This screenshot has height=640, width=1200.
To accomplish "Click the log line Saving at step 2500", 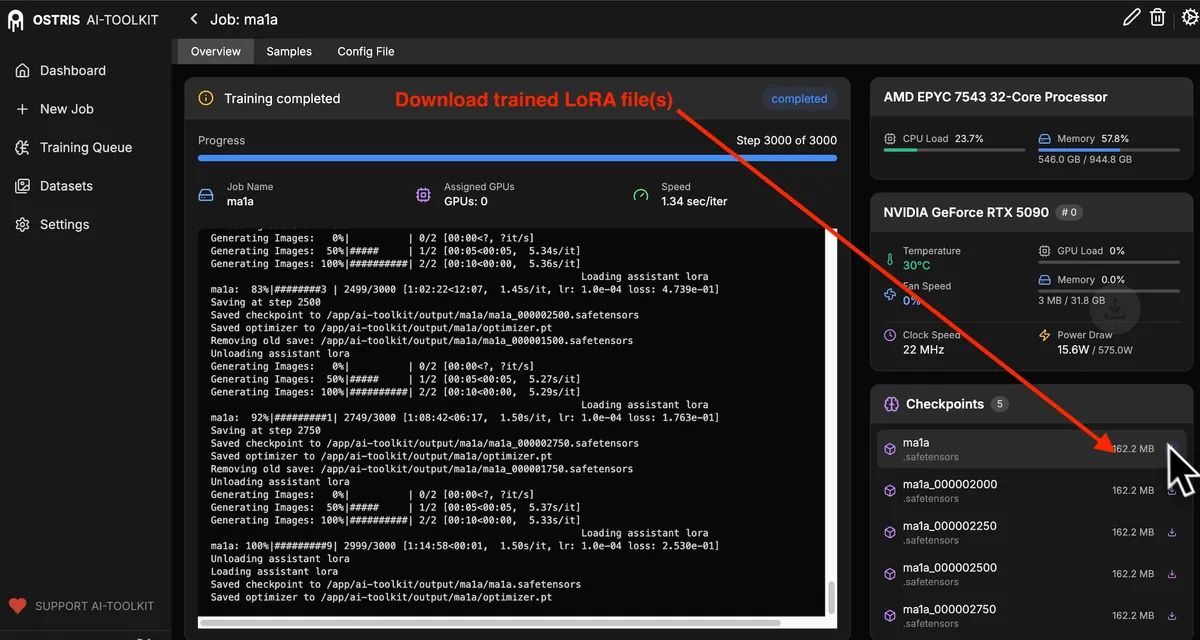I will pos(266,302).
